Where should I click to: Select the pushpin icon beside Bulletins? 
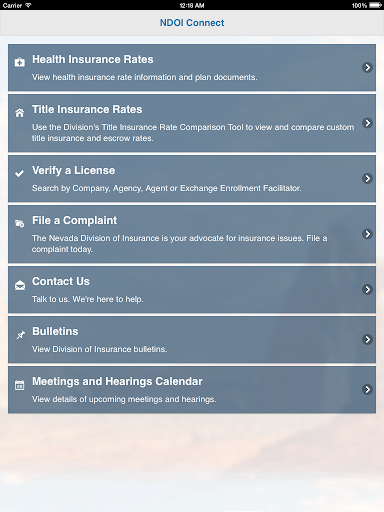click(x=20, y=335)
